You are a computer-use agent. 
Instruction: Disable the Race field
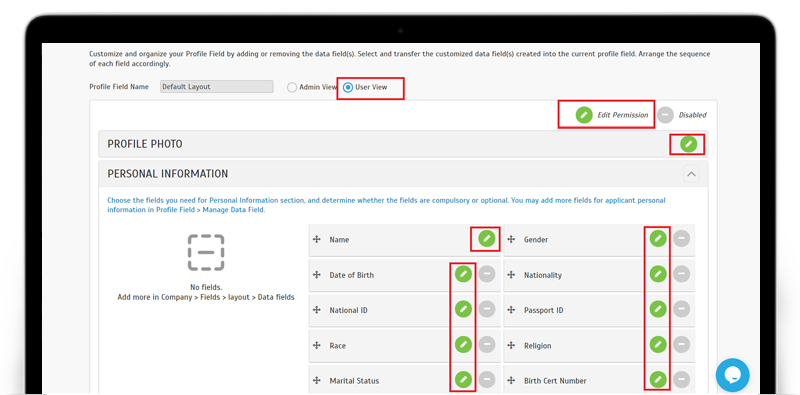(487, 344)
